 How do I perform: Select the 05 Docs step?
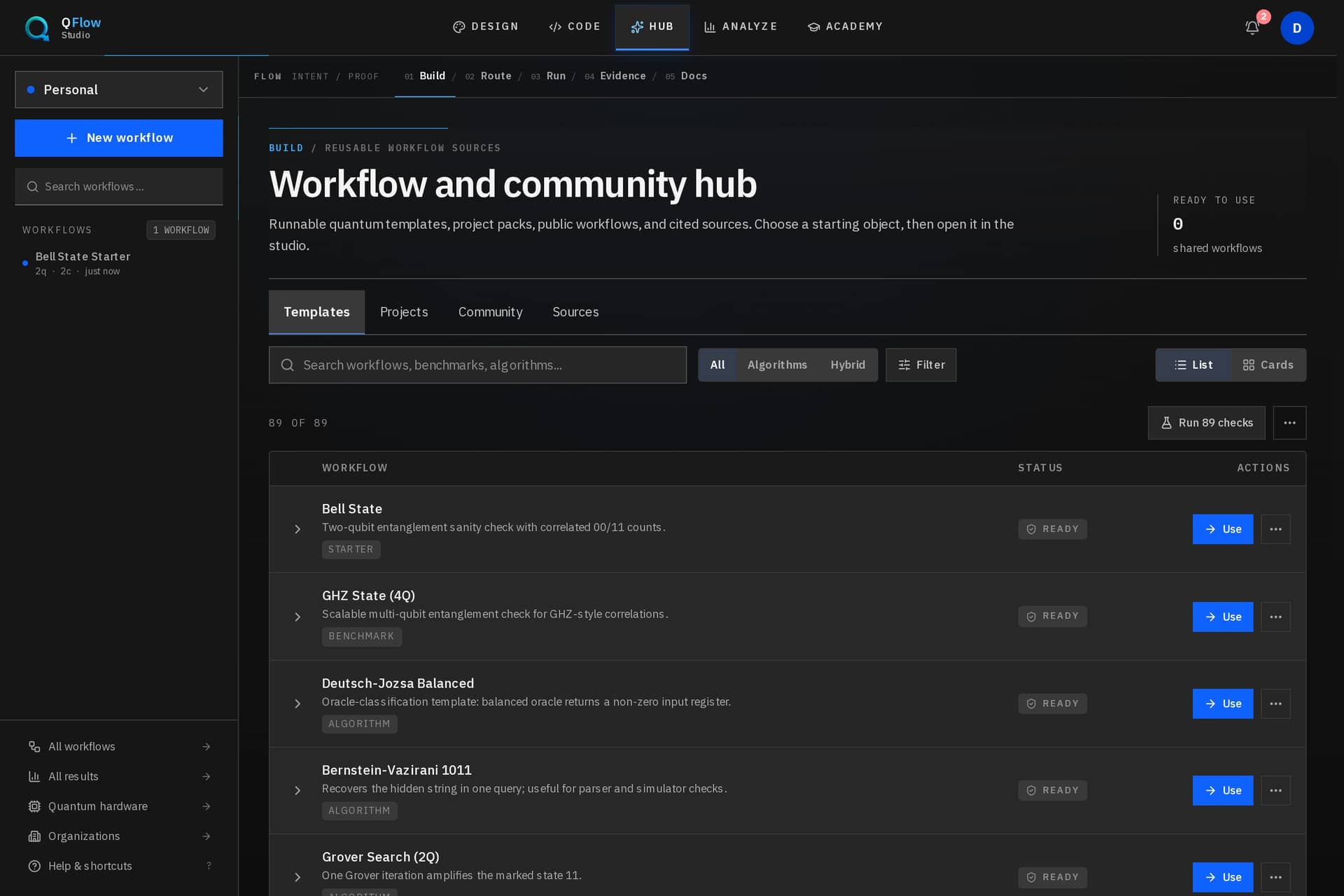[686, 76]
